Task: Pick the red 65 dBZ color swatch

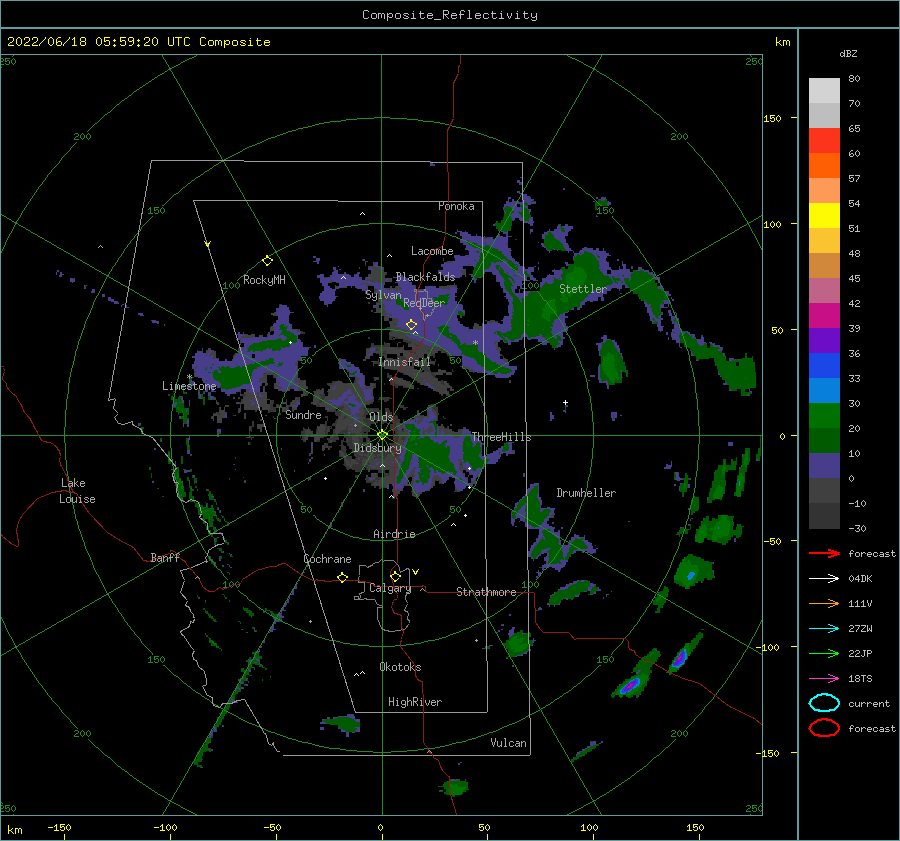Action: (824, 140)
